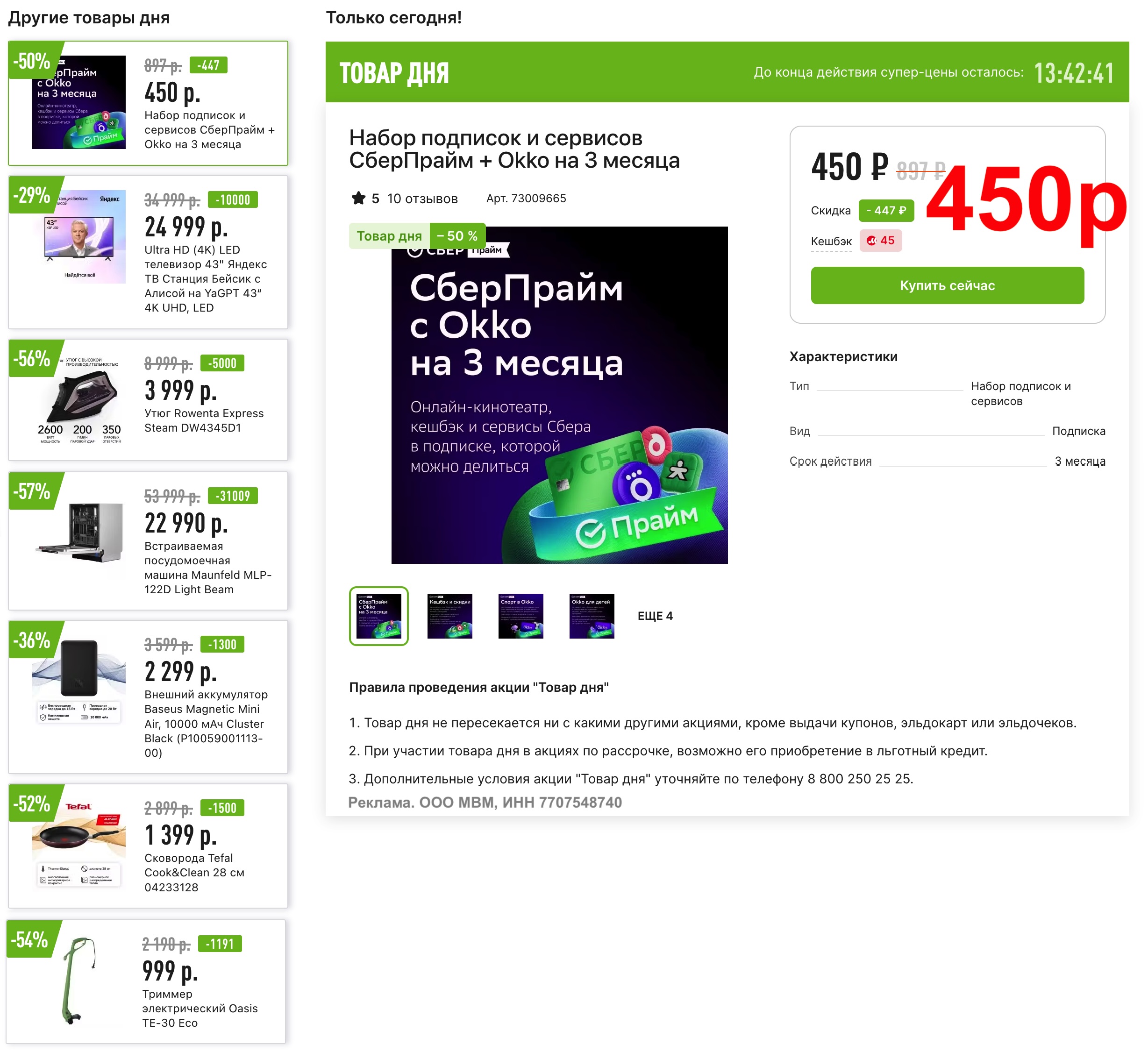Open the Maunfeld dishwasher deal title
Viewport: 1148px width, 1052px height.
pyautogui.click(x=208, y=568)
